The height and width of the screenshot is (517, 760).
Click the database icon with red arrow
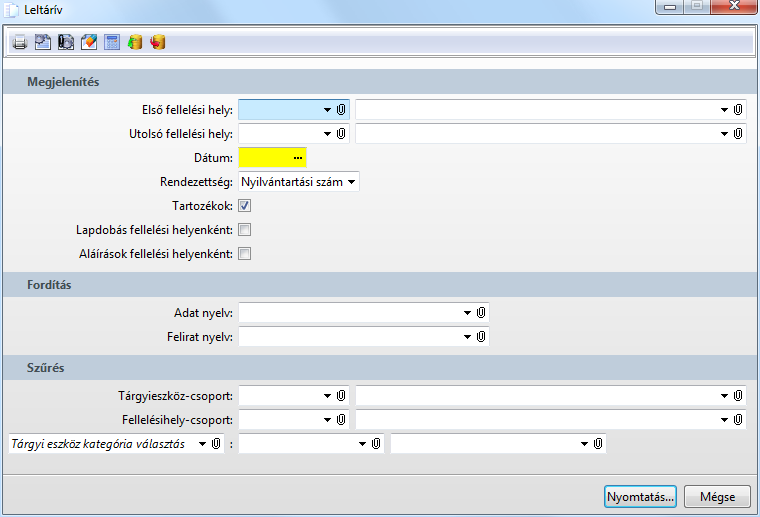point(158,43)
